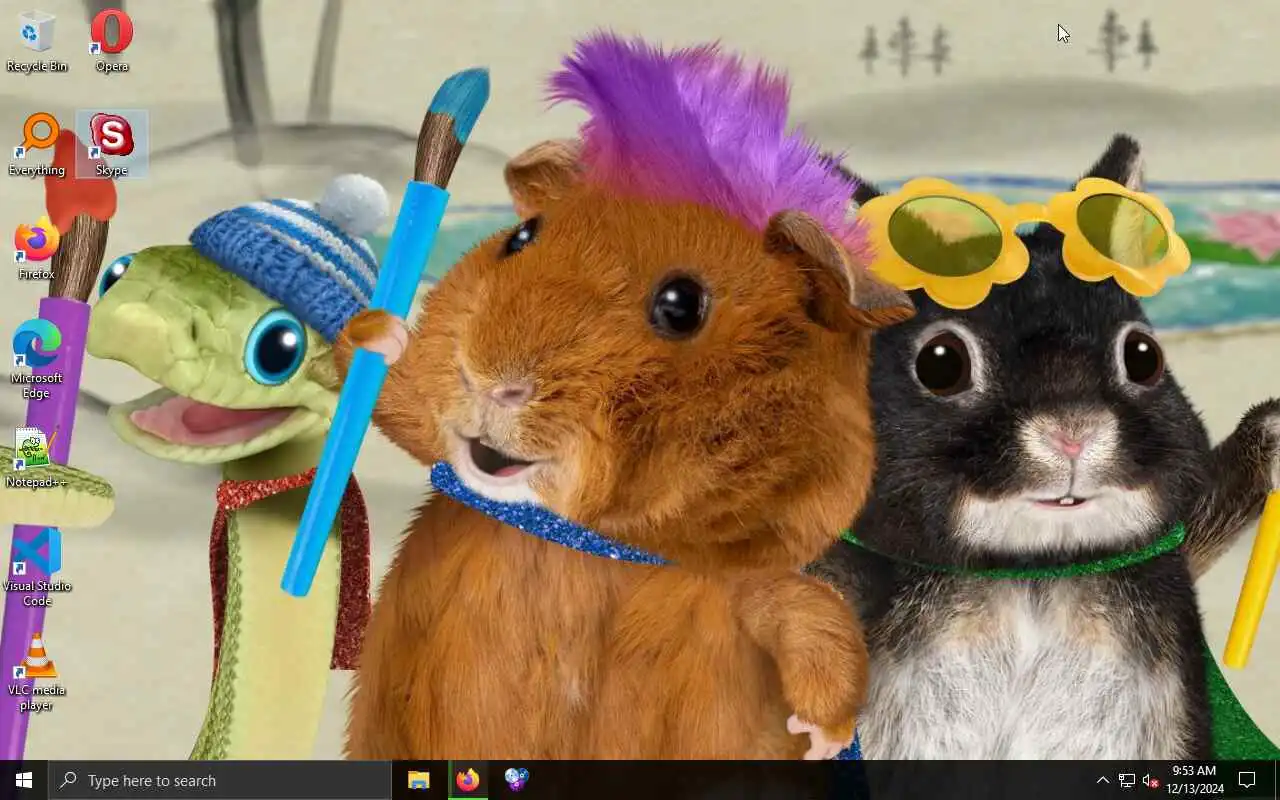Select the Microsoft Edge desktop icon

37,360
